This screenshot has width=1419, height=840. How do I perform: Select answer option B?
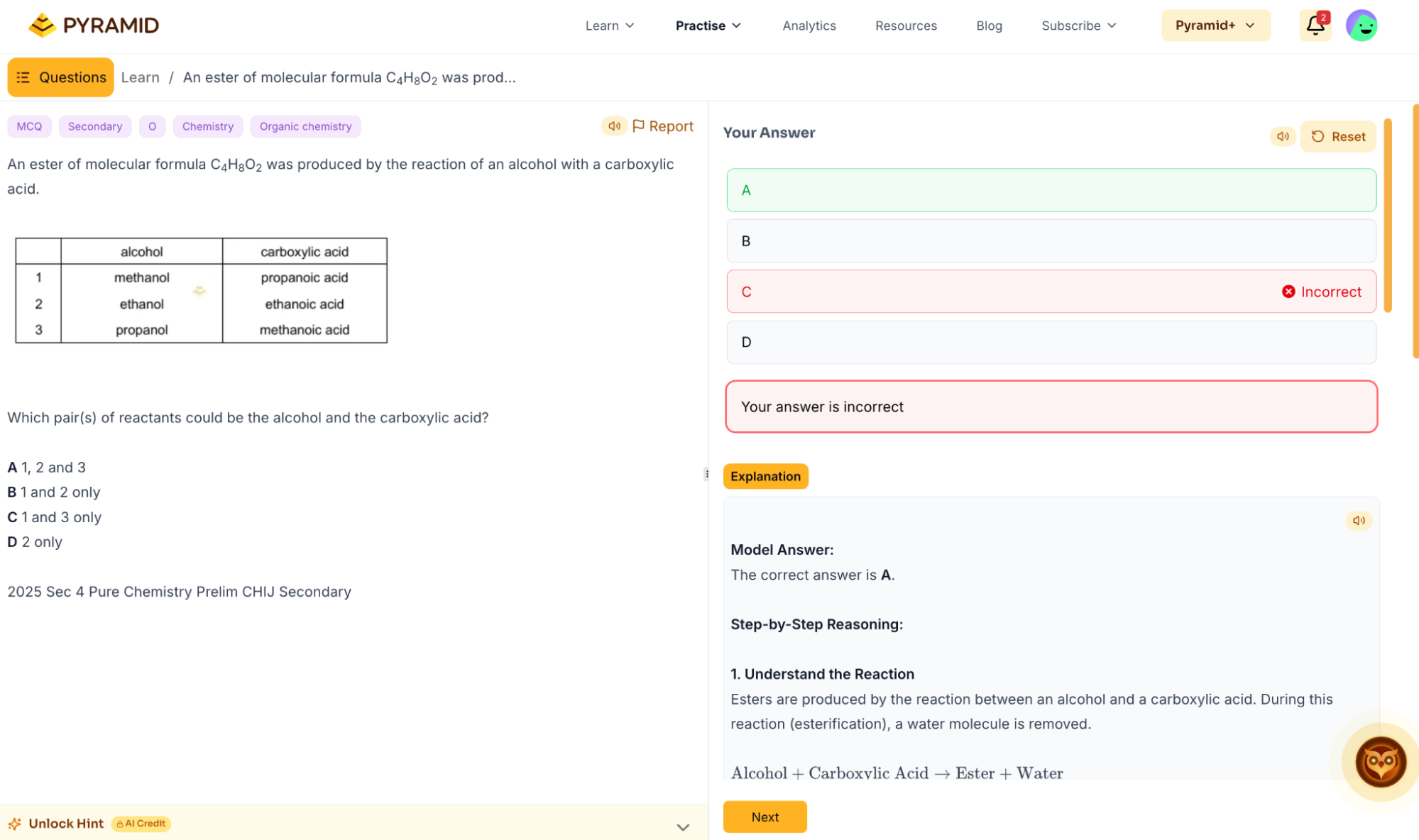(x=1051, y=241)
